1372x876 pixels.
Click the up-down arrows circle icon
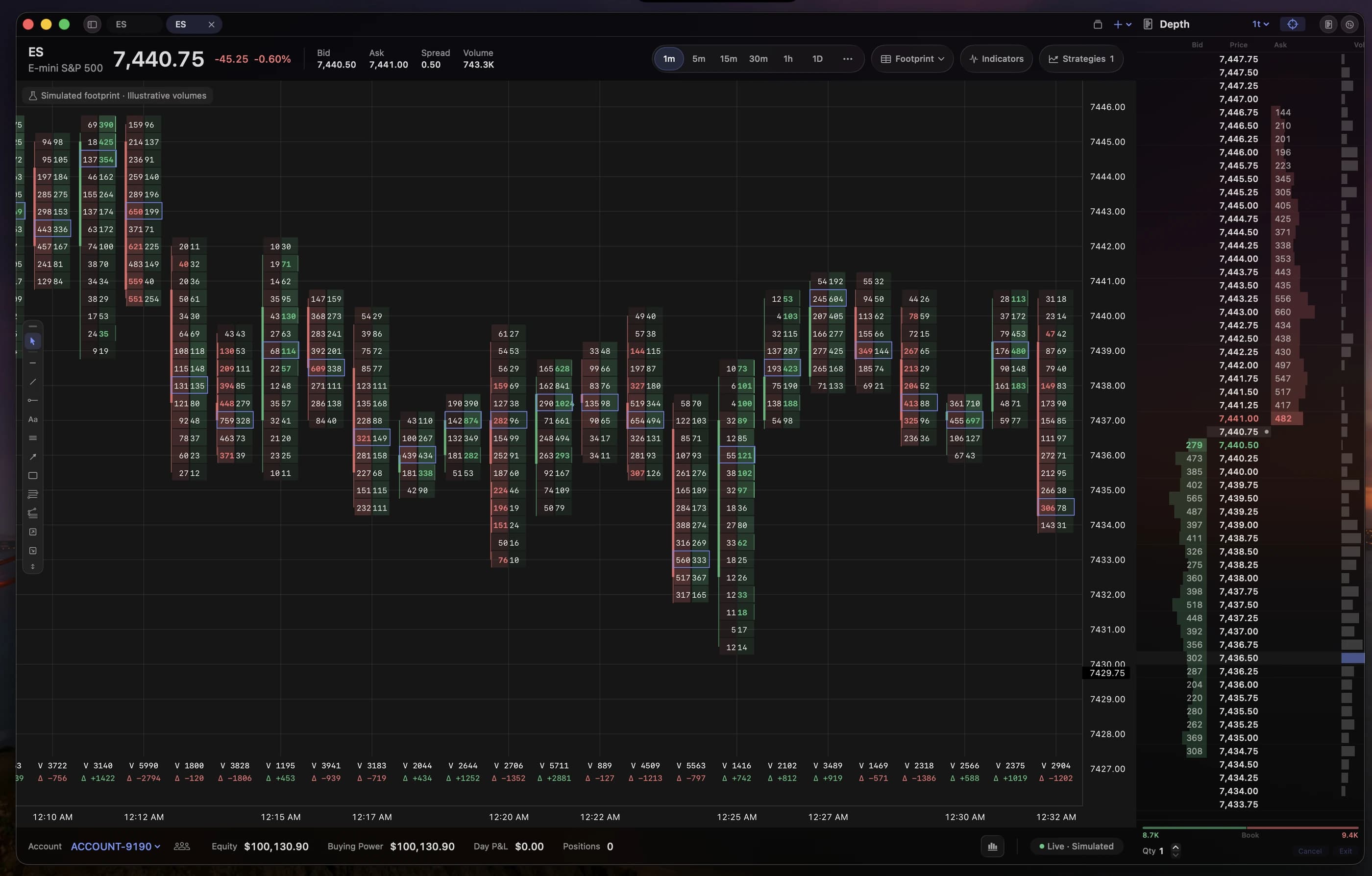pos(1350,24)
